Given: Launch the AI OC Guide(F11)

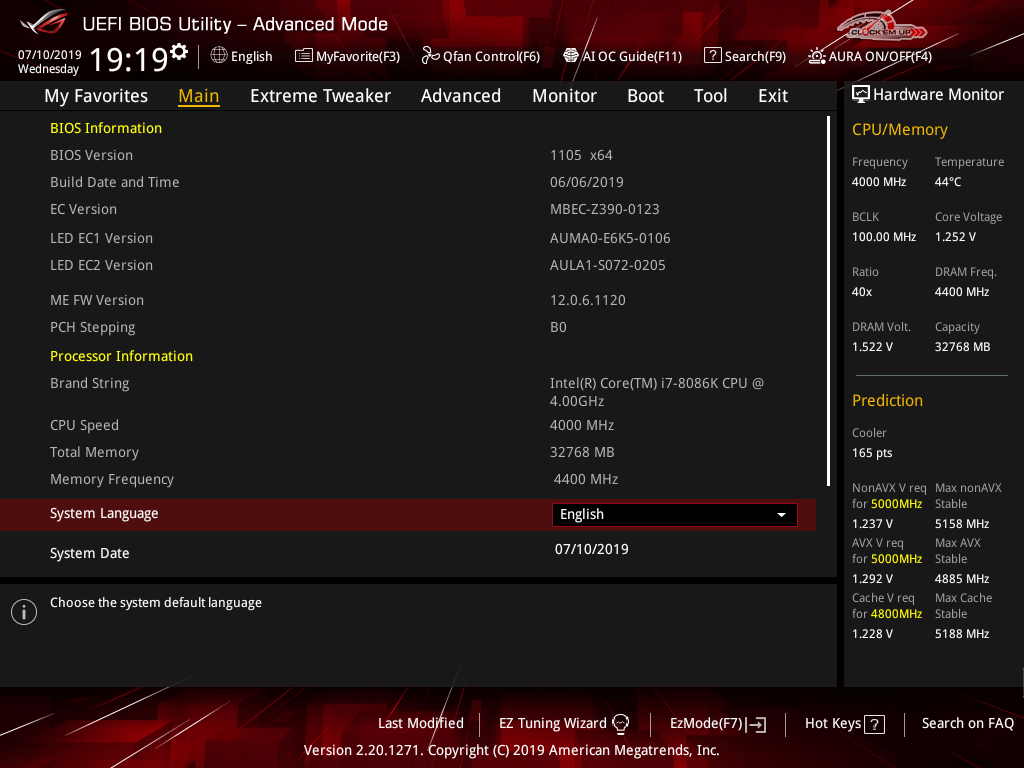Looking at the screenshot, I should pyautogui.click(x=622, y=56).
